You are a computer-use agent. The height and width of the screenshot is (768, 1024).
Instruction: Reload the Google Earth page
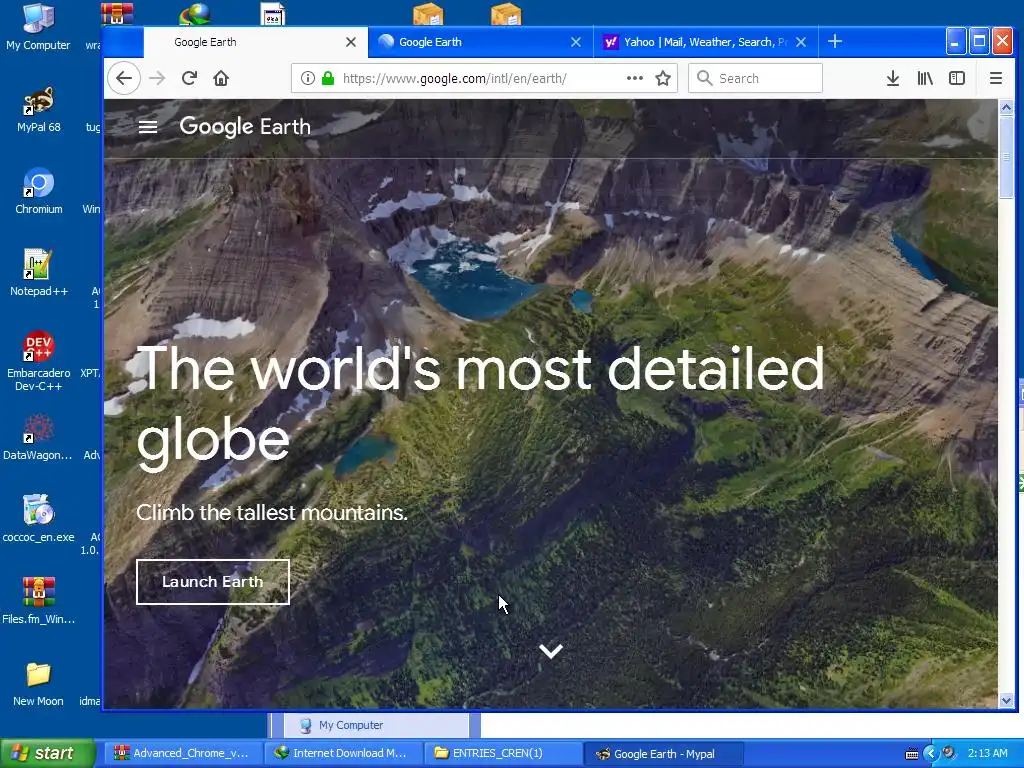pos(189,78)
